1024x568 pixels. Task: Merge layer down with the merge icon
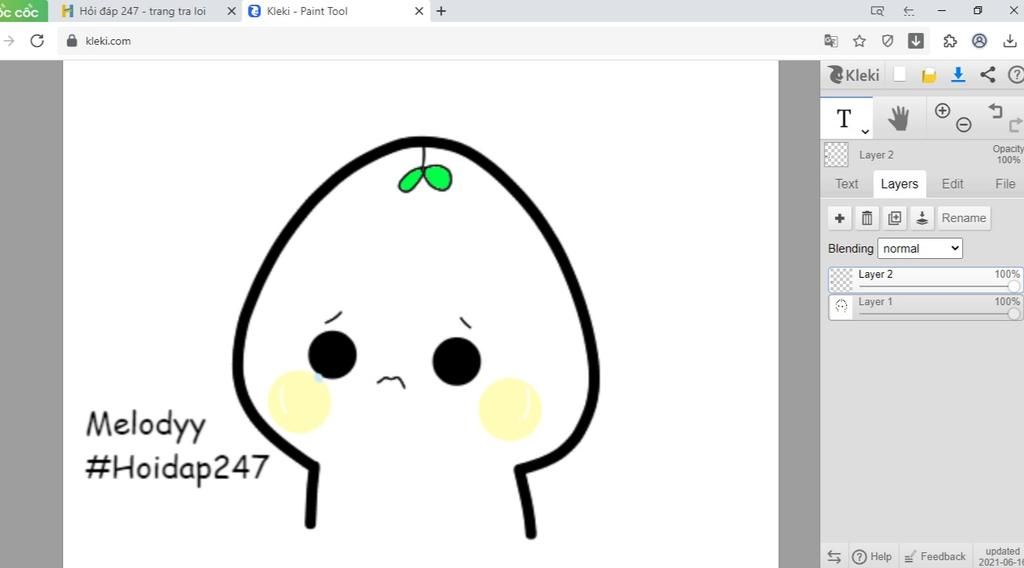[921, 218]
